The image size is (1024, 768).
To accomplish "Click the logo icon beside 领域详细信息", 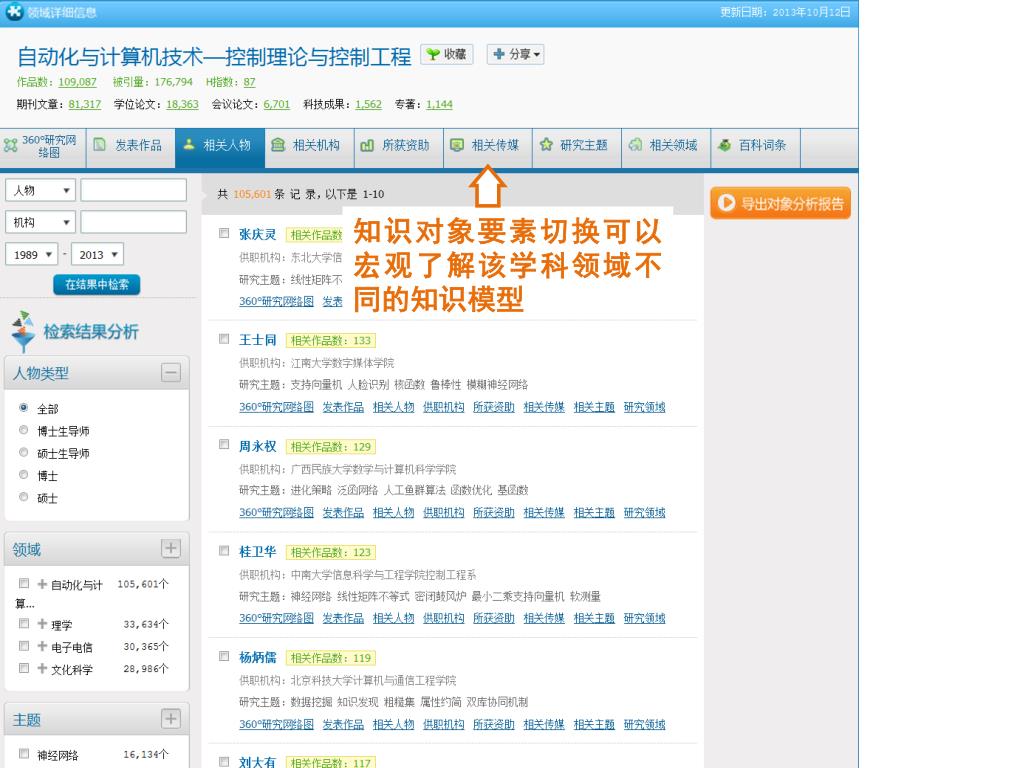I will [14, 11].
